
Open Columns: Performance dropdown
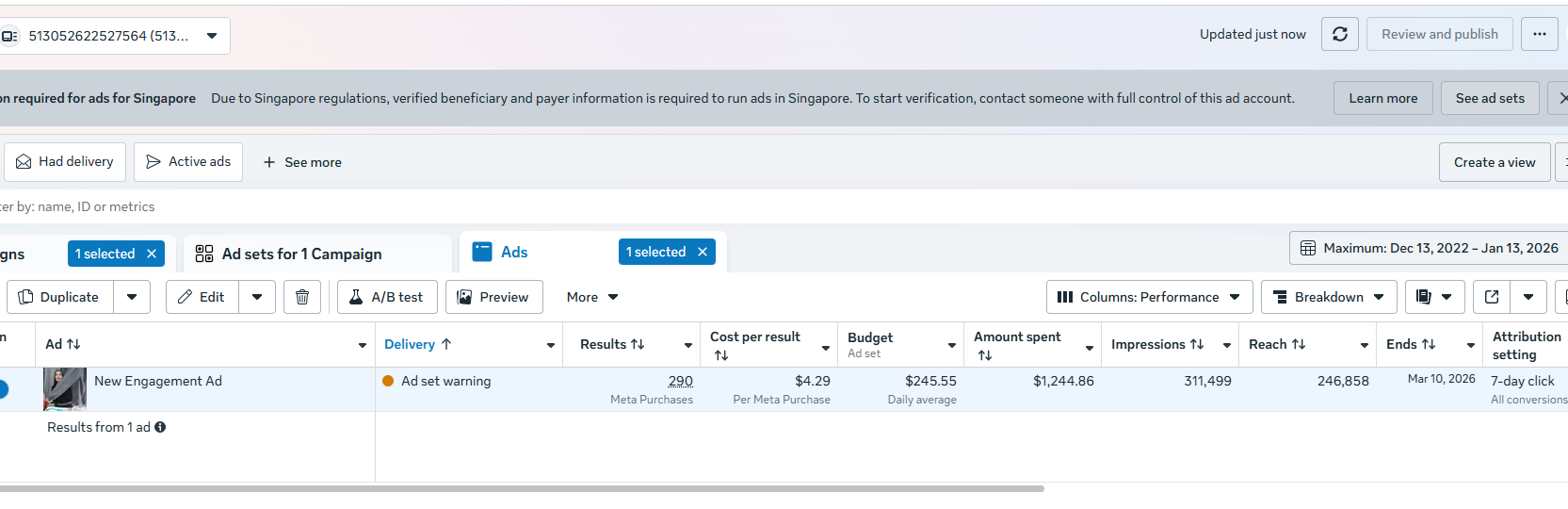pyautogui.click(x=1149, y=297)
